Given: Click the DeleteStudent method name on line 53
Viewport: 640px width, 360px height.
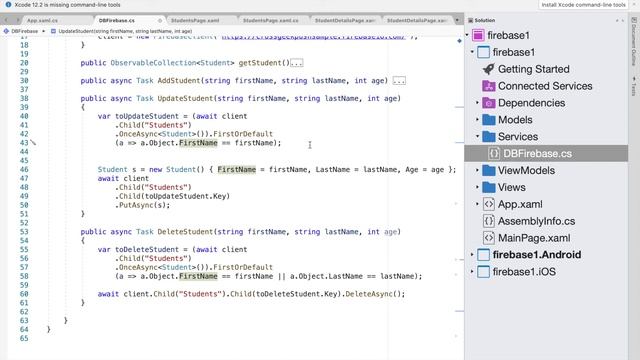Looking at the screenshot, I should pos(185,232).
